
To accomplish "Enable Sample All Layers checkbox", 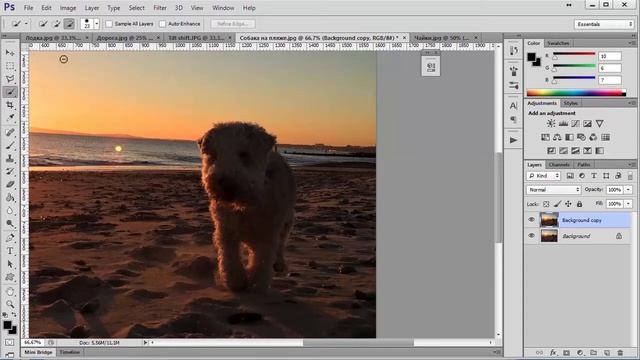I will (x=109, y=24).
